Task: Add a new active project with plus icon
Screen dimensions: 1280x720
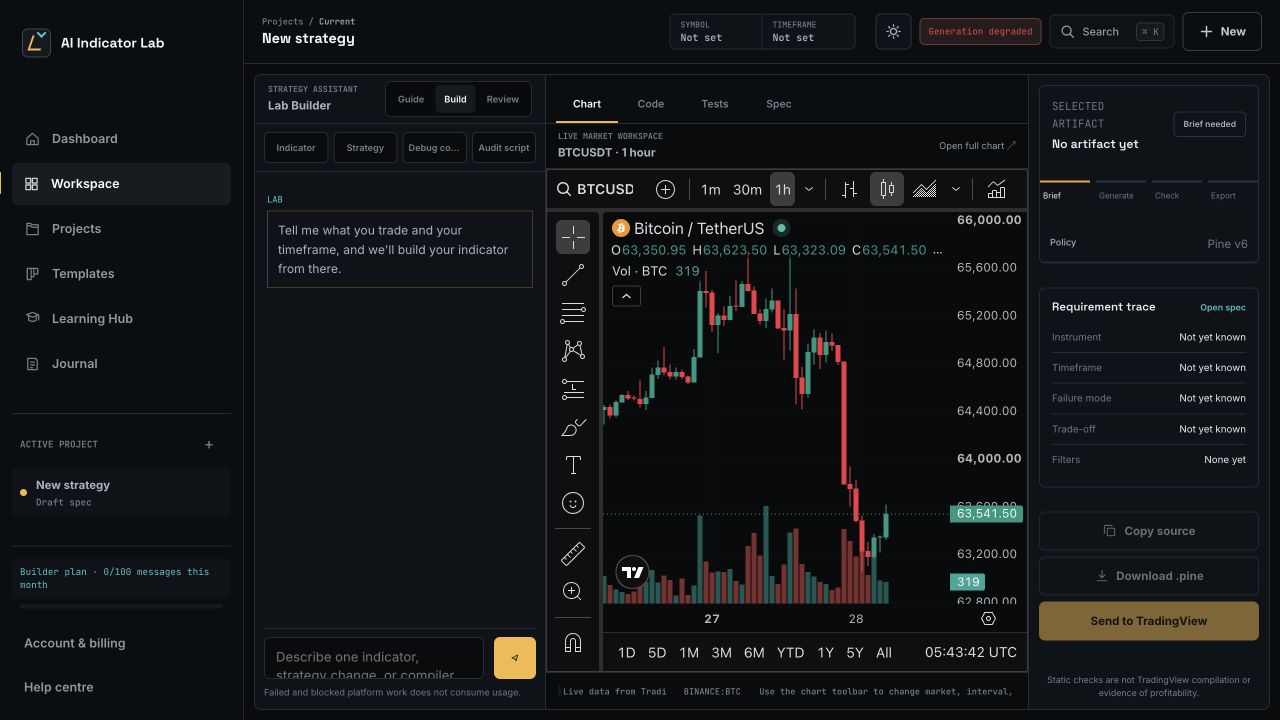Action: point(209,444)
